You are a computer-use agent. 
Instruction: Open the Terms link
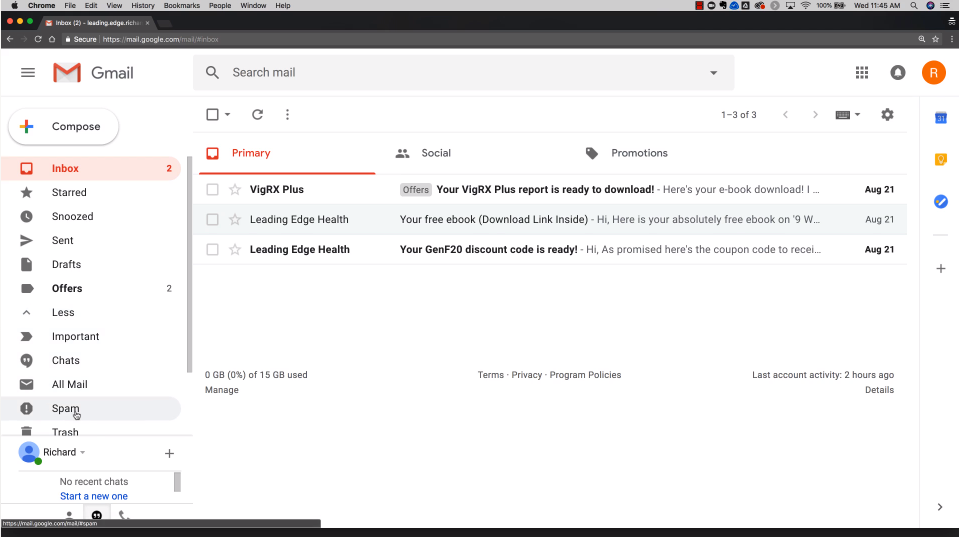(x=491, y=375)
